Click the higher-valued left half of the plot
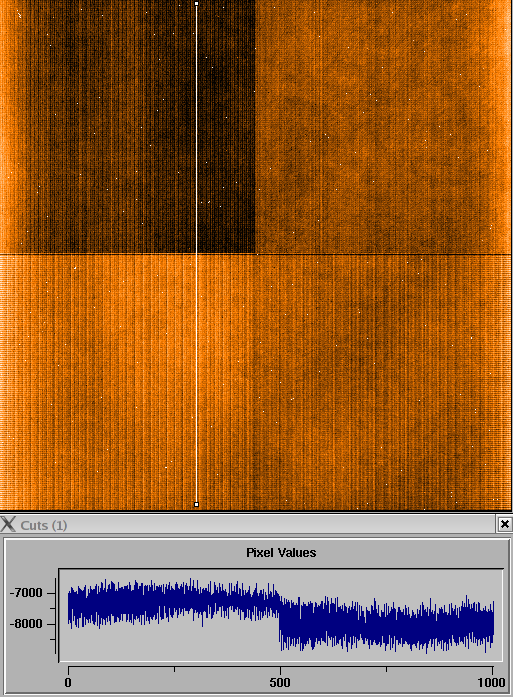 pyautogui.click(x=173, y=602)
